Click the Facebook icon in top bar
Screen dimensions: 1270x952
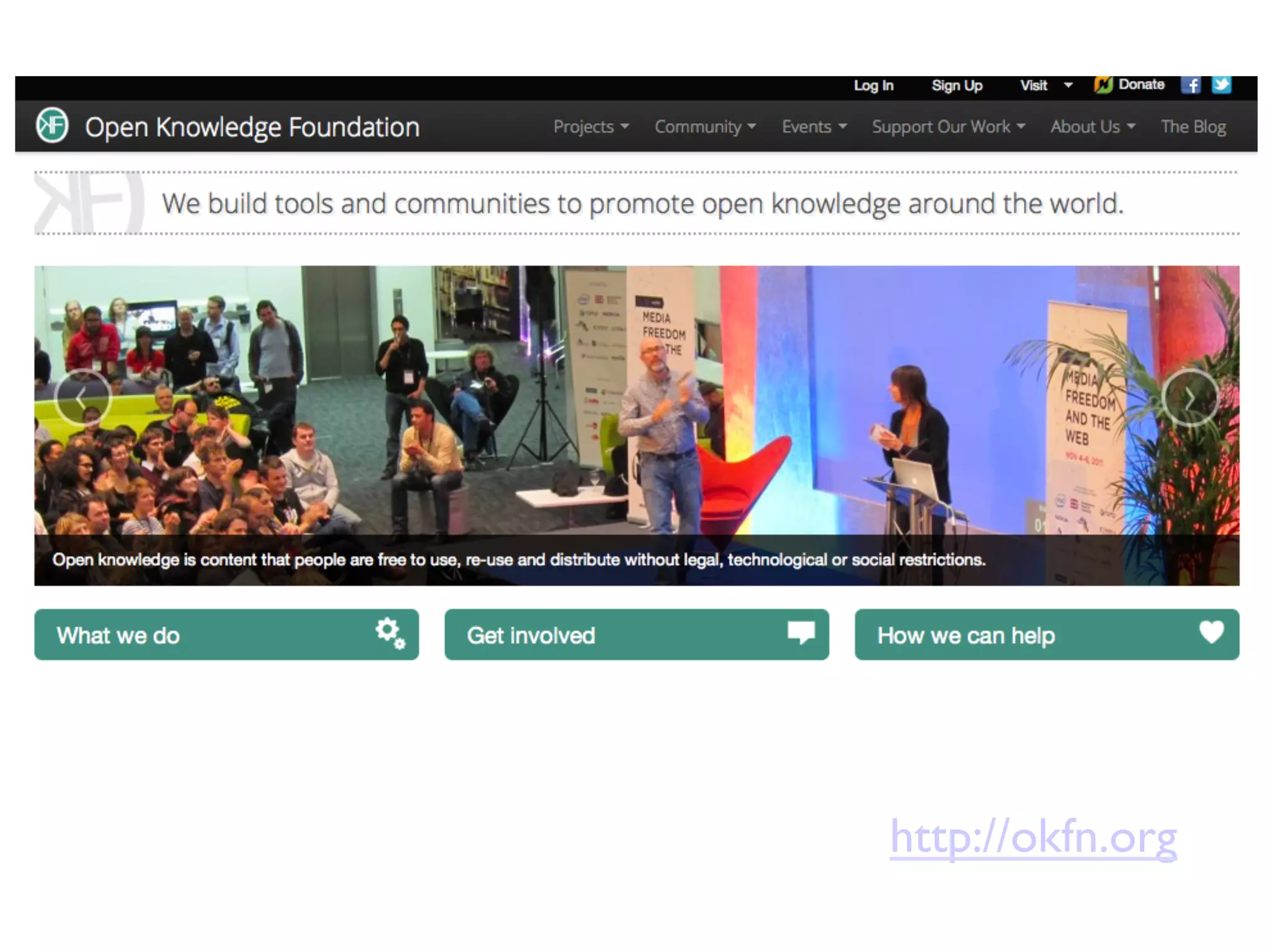click(x=1191, y=85)
